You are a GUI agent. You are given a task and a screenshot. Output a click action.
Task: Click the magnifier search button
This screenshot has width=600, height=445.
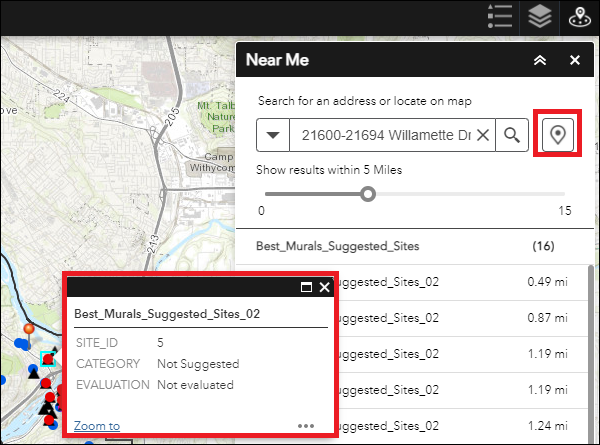click(512, 135)
